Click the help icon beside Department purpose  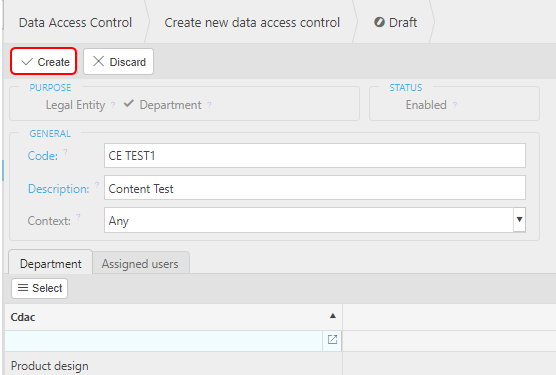click(x=210, y=105)
